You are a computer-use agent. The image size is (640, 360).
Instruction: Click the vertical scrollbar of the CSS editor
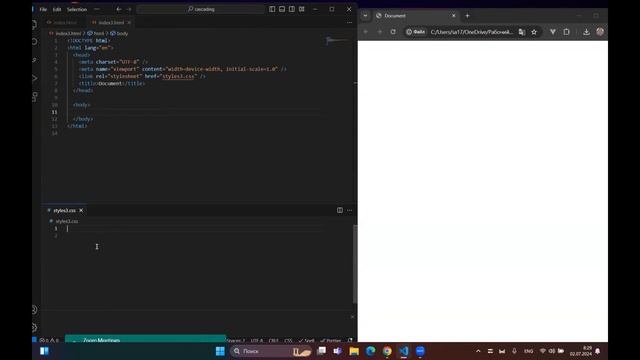tap(355, 264)
